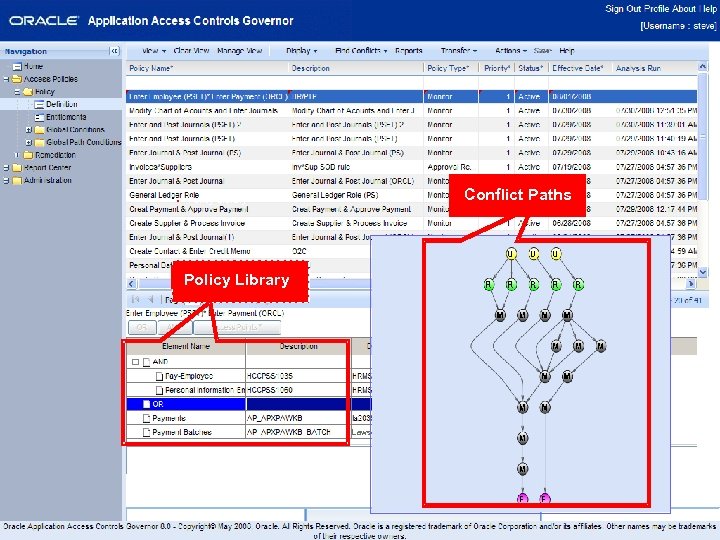Select the Access Policies folder
The width and height of the screenshot is (720, 540).
pyautogui.click(x=51, y=79)
